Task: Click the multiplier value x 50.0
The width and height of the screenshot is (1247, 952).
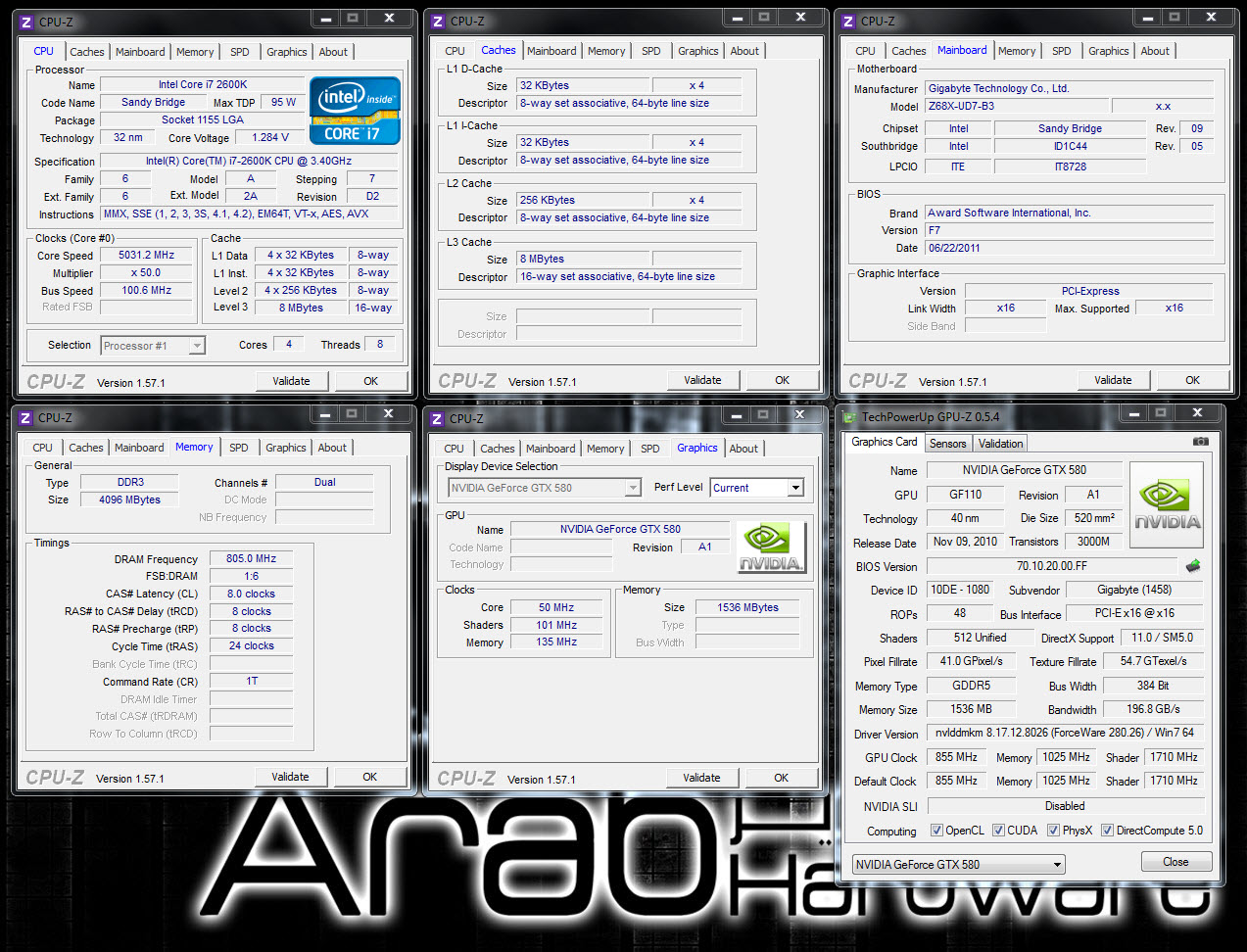Action: pos(146,272)
